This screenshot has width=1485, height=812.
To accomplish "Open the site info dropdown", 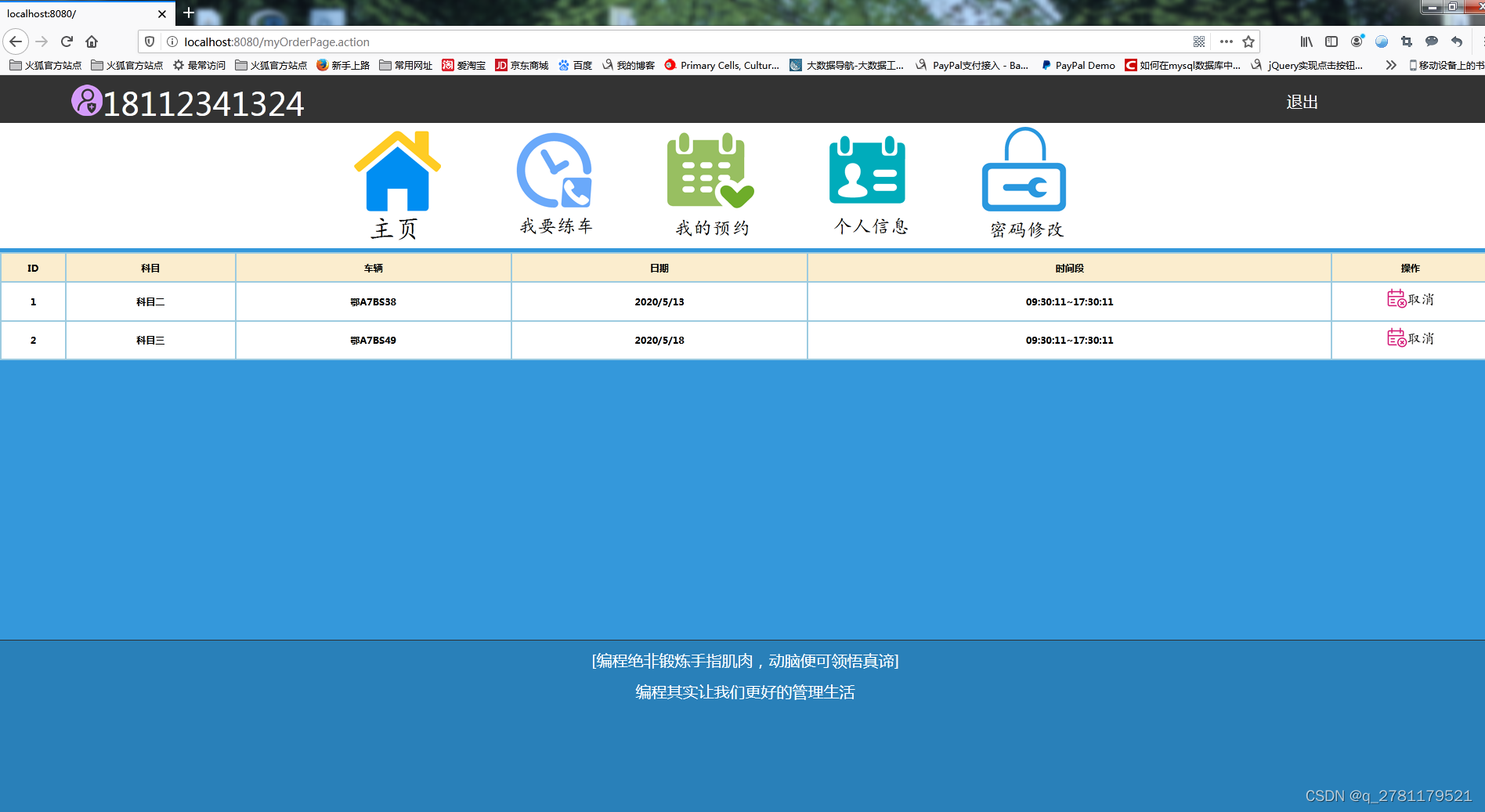I will [171, 42].
